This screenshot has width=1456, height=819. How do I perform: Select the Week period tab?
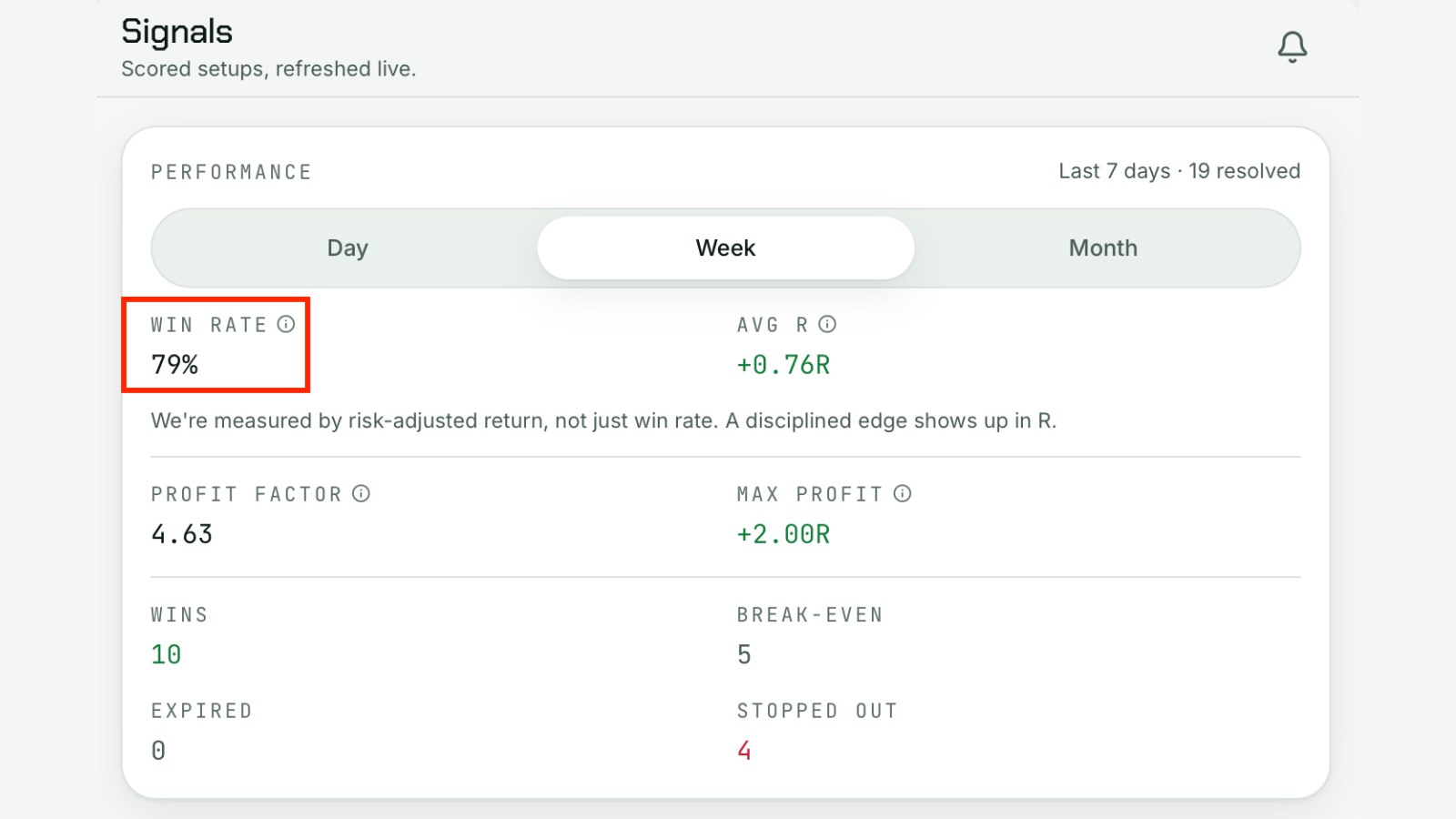point(725,248)
